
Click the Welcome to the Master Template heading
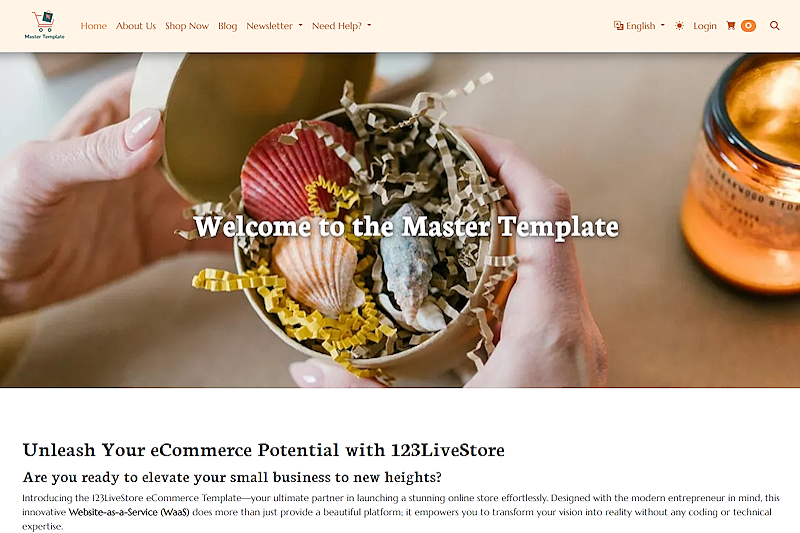[x=406, y=226]
